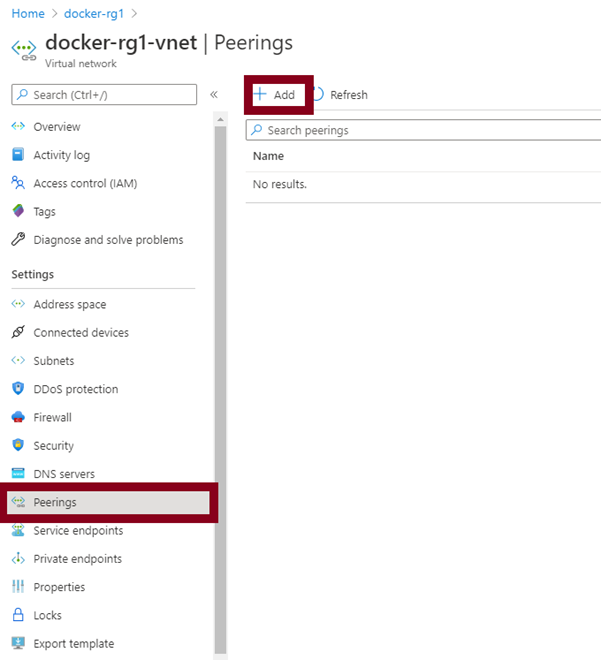
Task: Click the DDoS protection shield icon
Action: click(x=18, y=389)
